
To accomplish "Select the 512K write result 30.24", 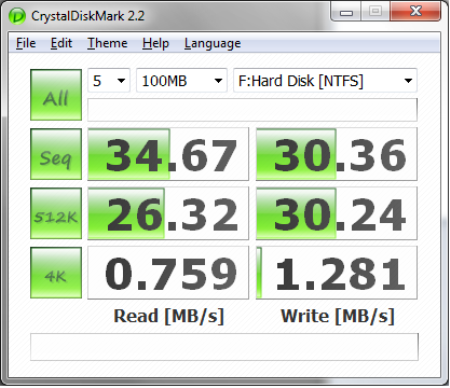I will click(x=336, y=213).
